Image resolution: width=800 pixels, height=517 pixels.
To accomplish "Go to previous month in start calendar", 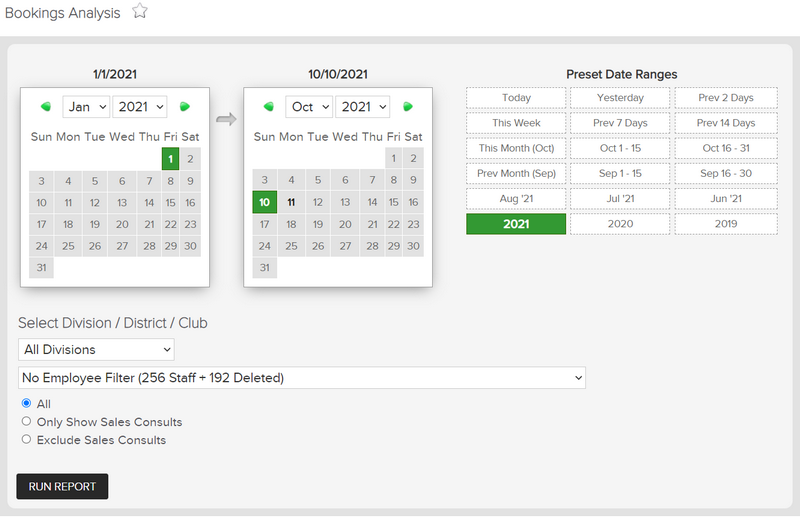I will 45,107.
